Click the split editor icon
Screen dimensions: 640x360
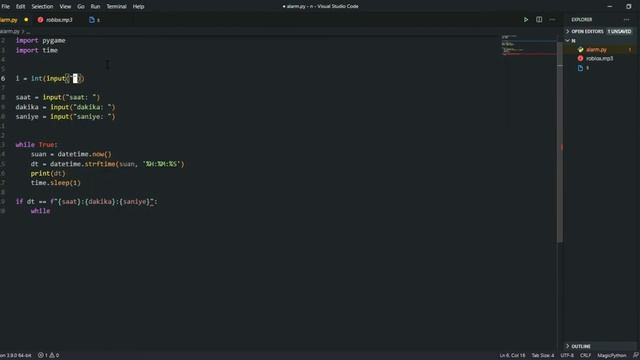[539, 20]
